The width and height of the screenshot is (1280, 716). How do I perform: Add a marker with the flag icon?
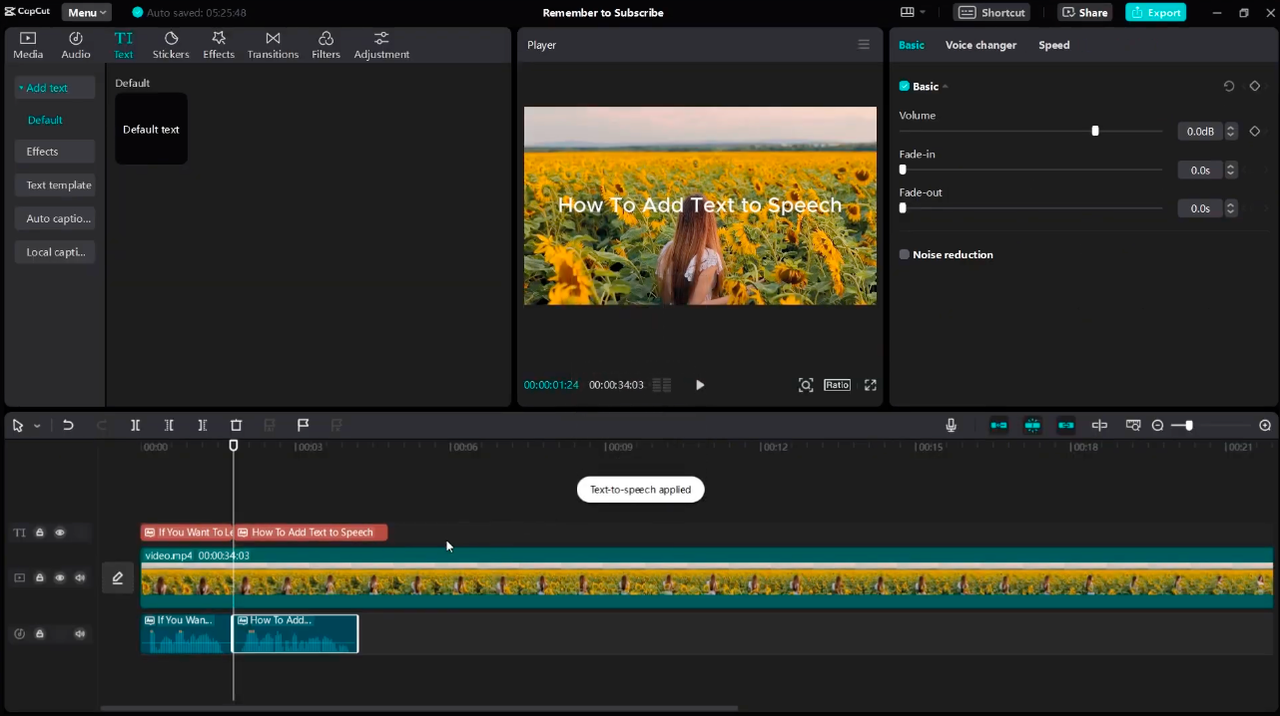coord(303,425)
